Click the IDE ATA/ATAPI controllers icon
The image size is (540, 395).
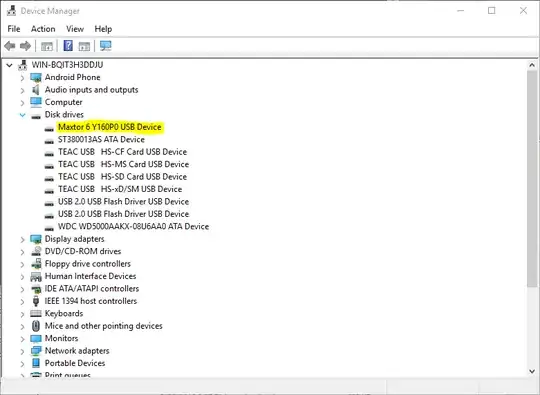(36, 289)
